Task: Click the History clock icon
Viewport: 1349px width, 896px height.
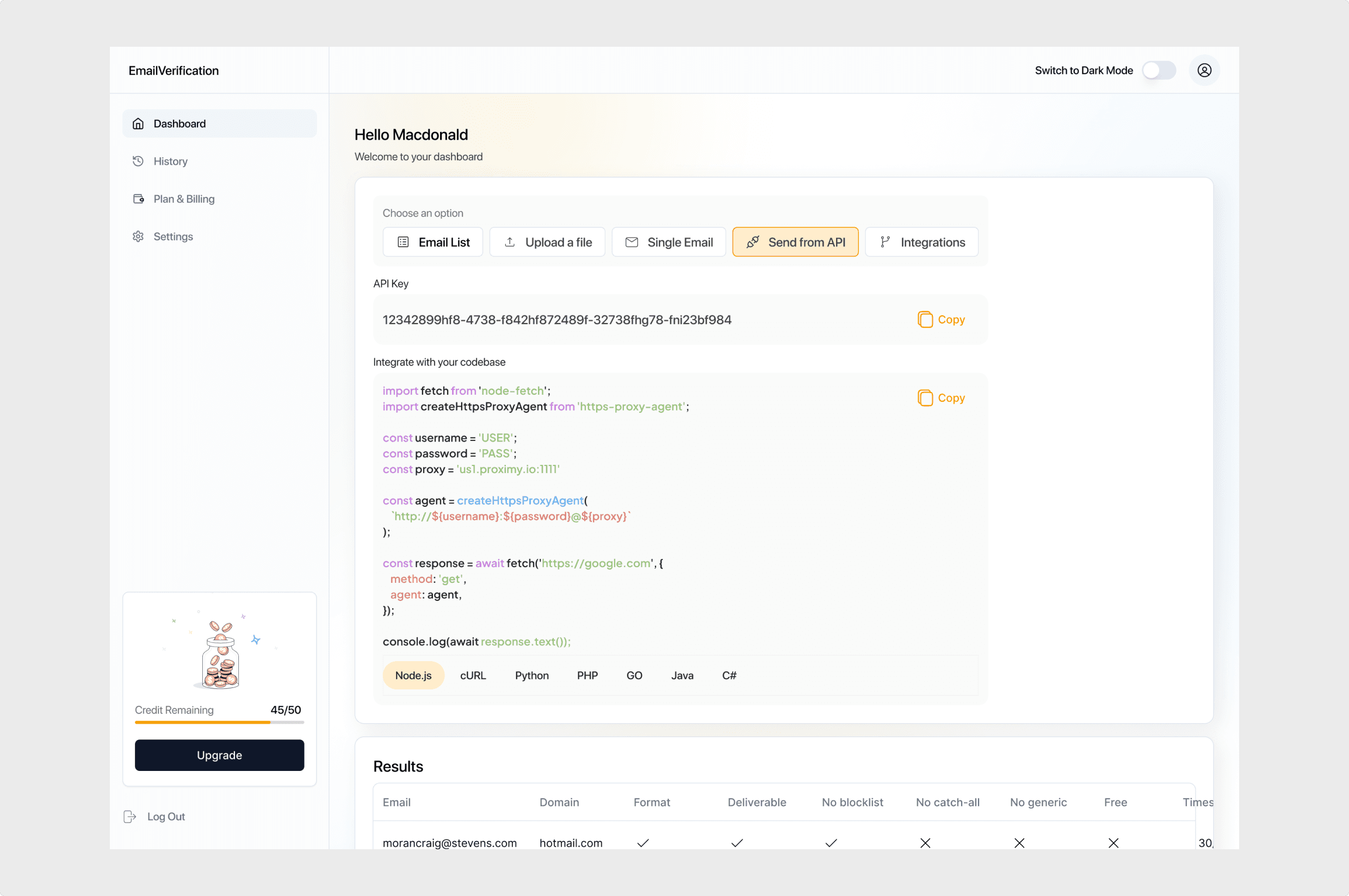Action: (x=138, y=161)
